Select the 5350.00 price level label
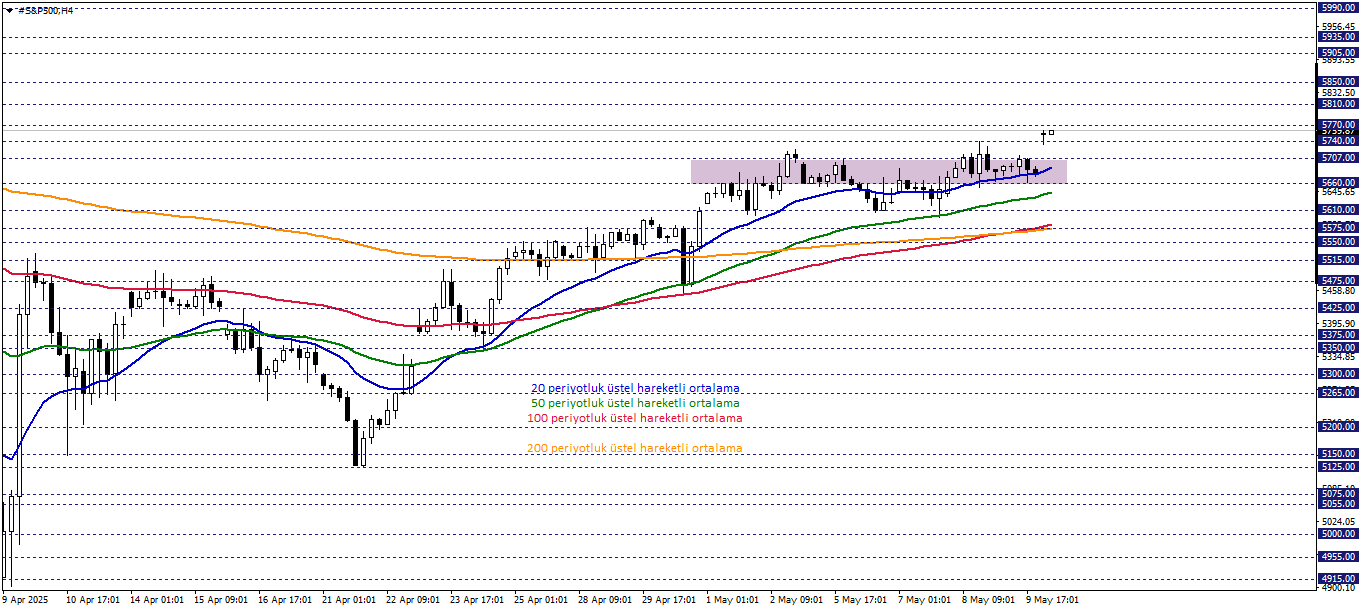 [x=1338, y=347]
